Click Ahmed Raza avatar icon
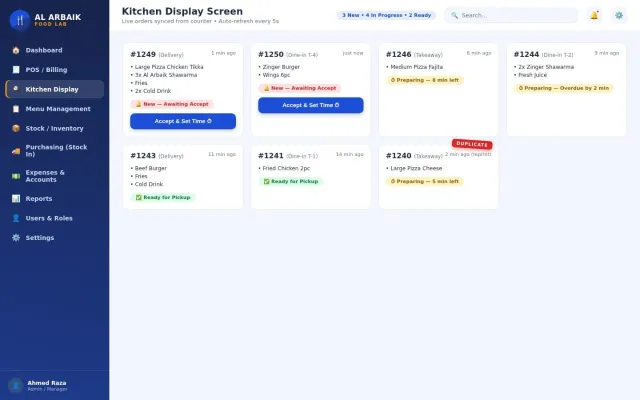The height and width of the screenshot is (400, 640). tap(16, 385)
